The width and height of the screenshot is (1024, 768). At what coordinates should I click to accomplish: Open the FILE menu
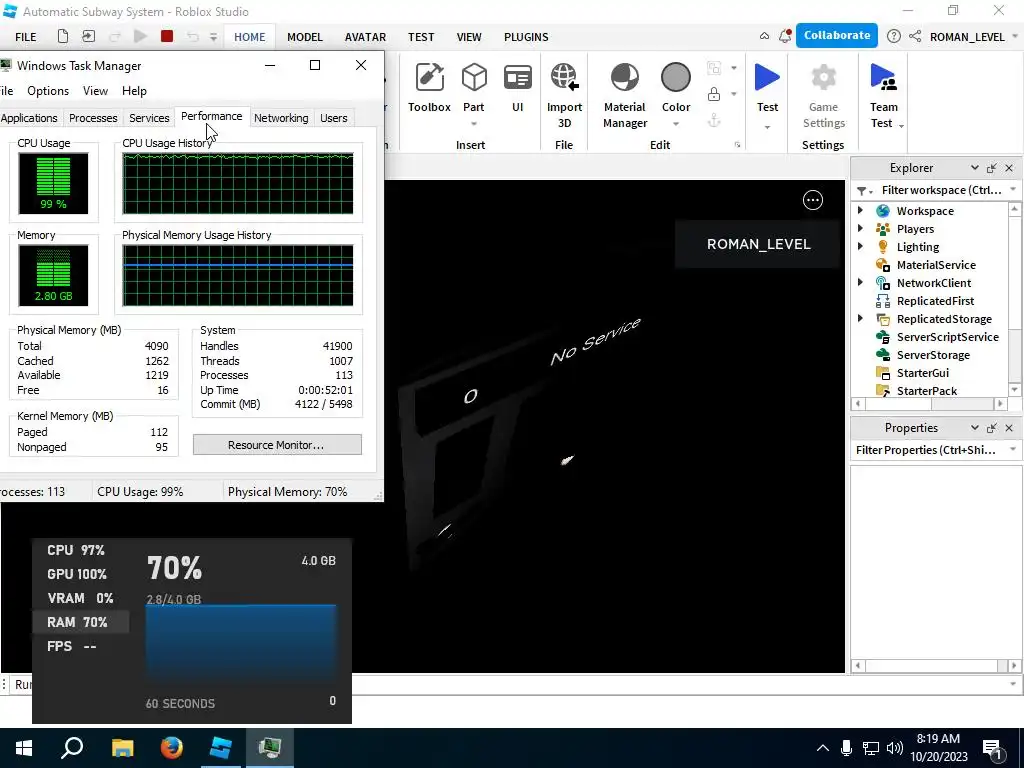click(x=25, y=37)
